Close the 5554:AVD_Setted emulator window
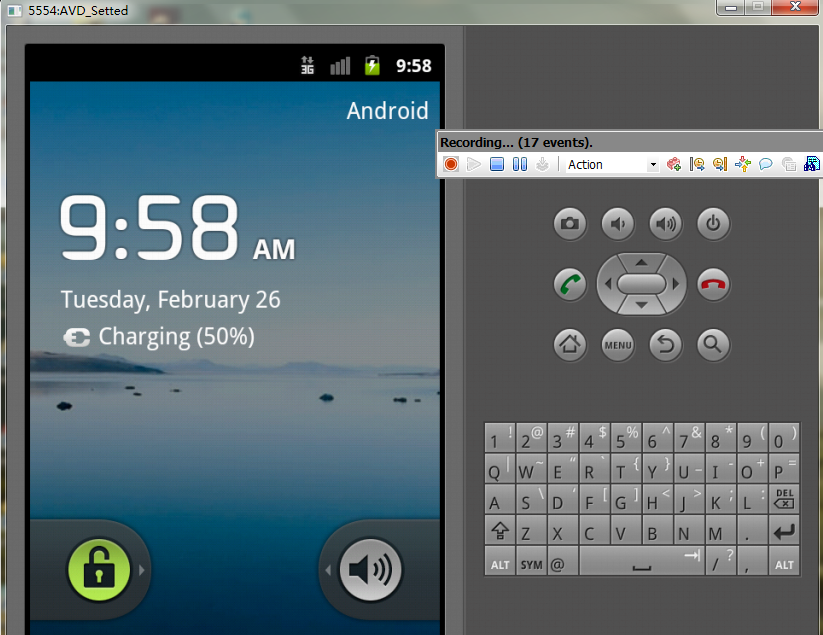The width and height of the screenshot is (823, 635). point(796,7)
